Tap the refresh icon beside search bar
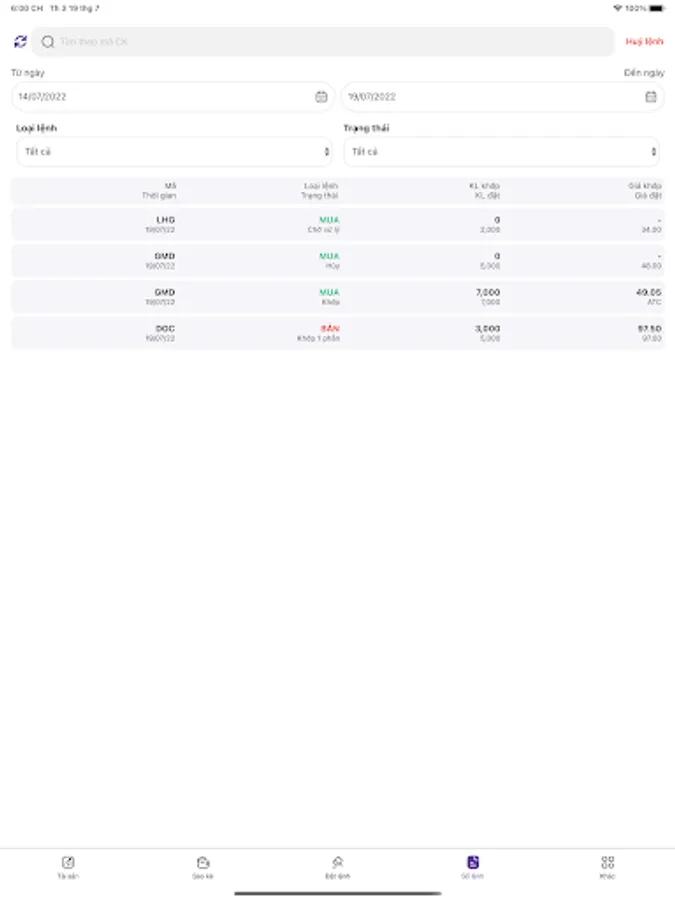The width and height of the screenshot is (675, 900). pos(21,41)
